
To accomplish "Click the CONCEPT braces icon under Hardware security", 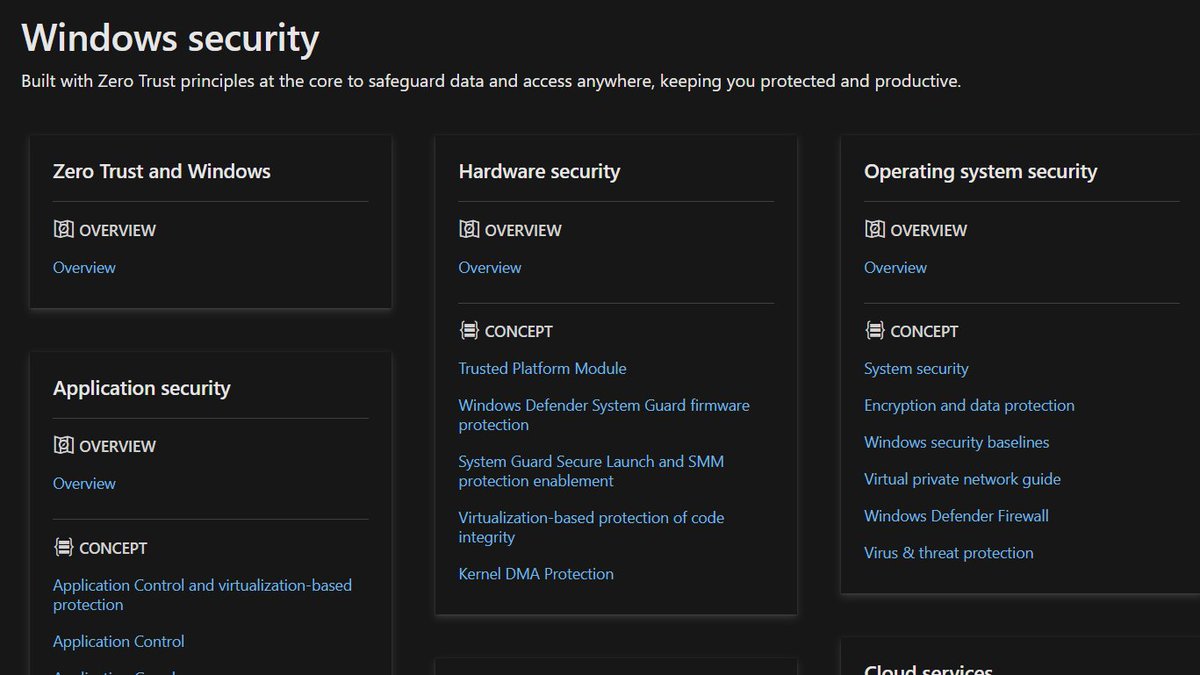I will click(x=467, y=330).
